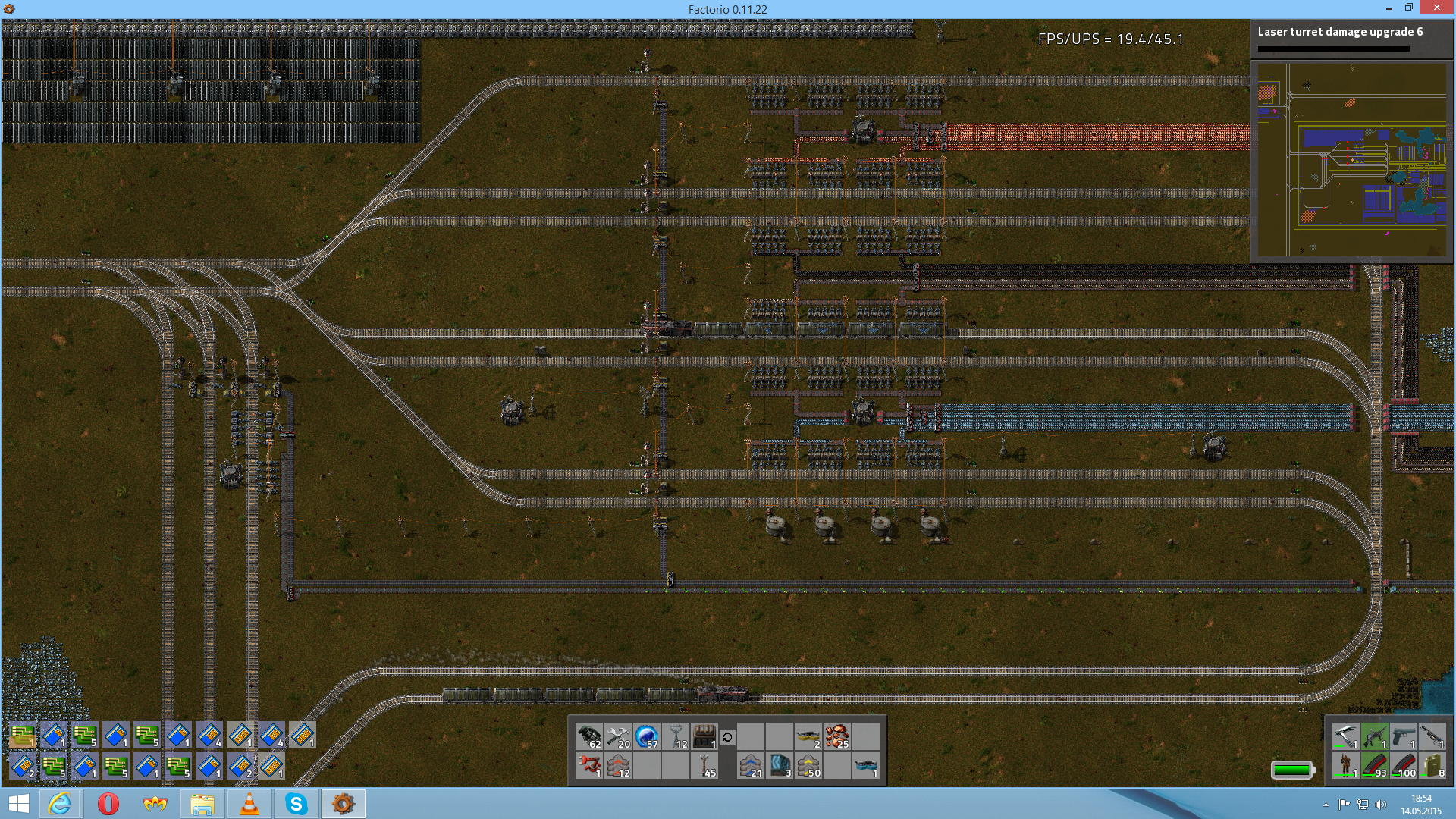Select the submachine gun weapon slot
Image resolution: width=1456 pixels, height=819 pixels.
pyautogui.click(x=1374, y=736)
